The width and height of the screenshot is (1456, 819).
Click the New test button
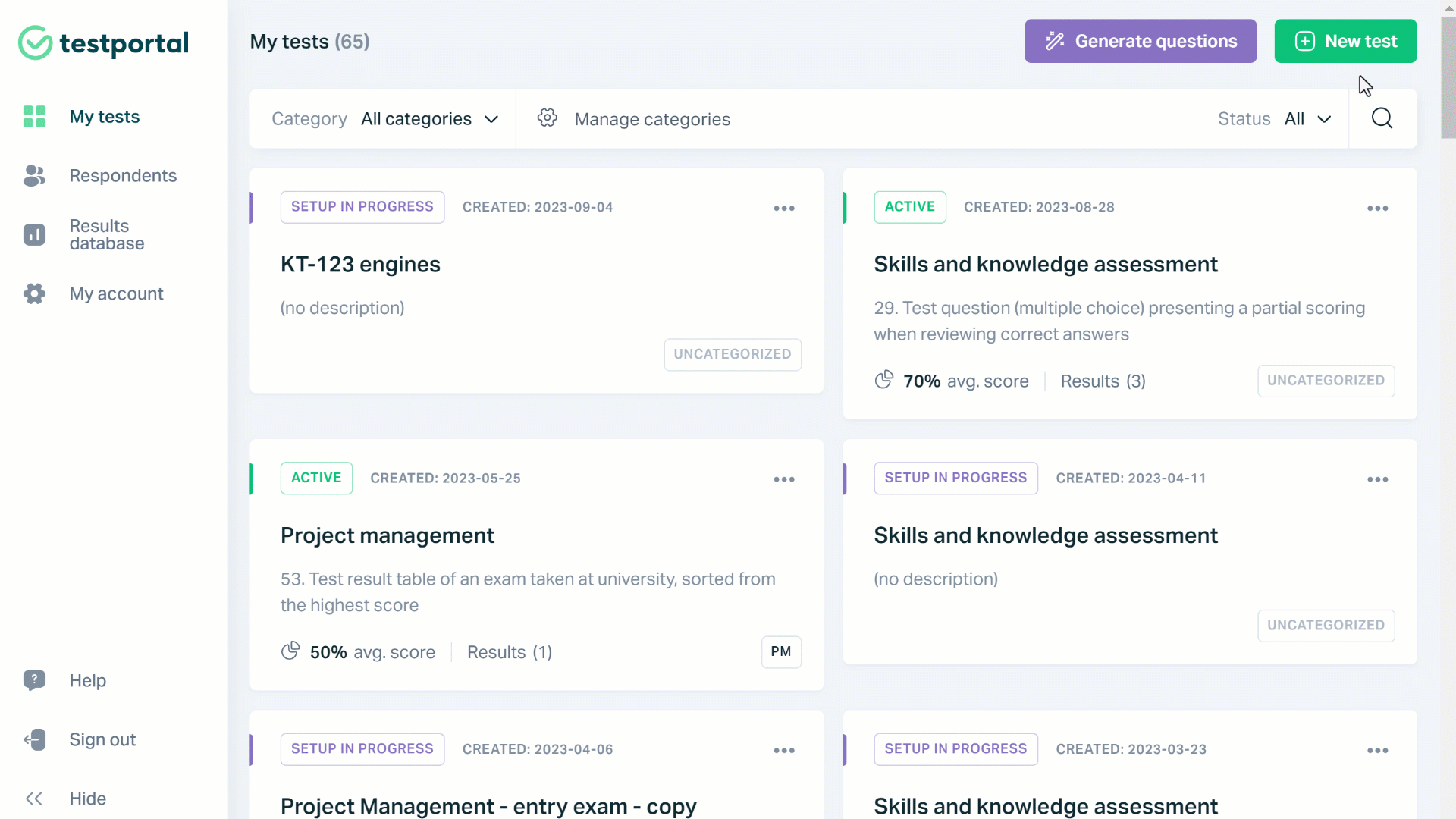pyautogui.click(x=1345, y=41)
